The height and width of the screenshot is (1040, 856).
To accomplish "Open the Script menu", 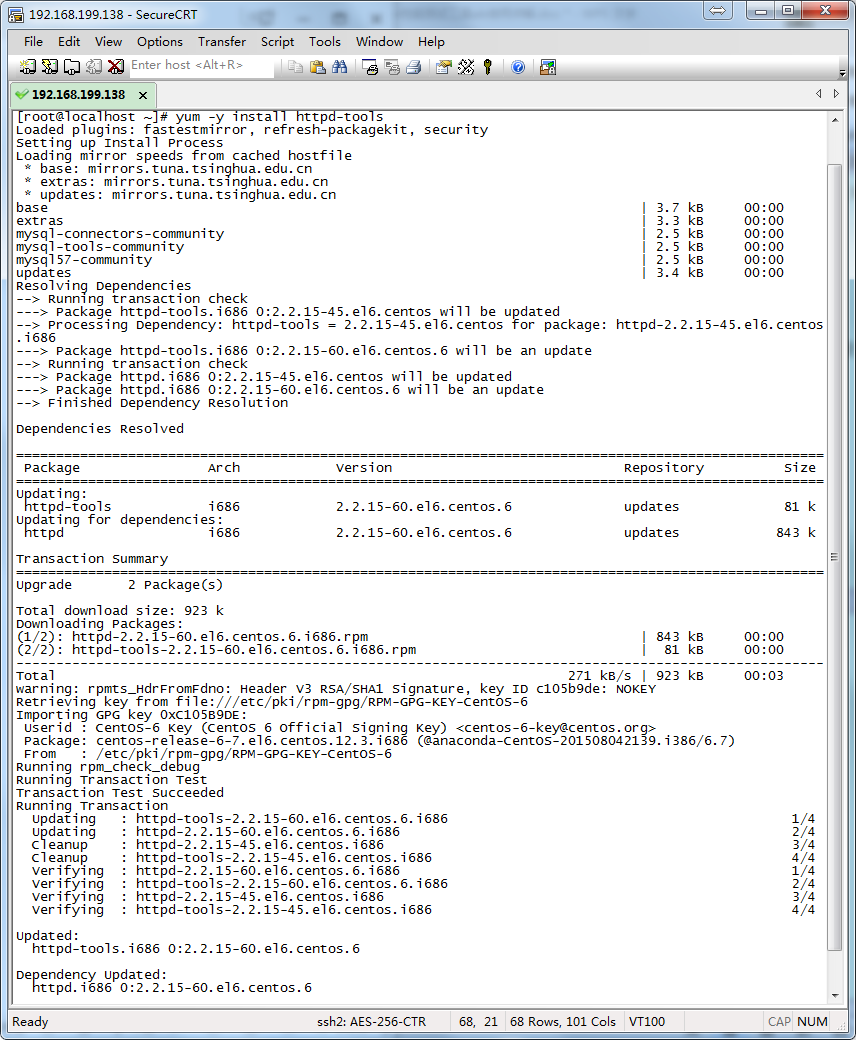I will pos(277,42).
